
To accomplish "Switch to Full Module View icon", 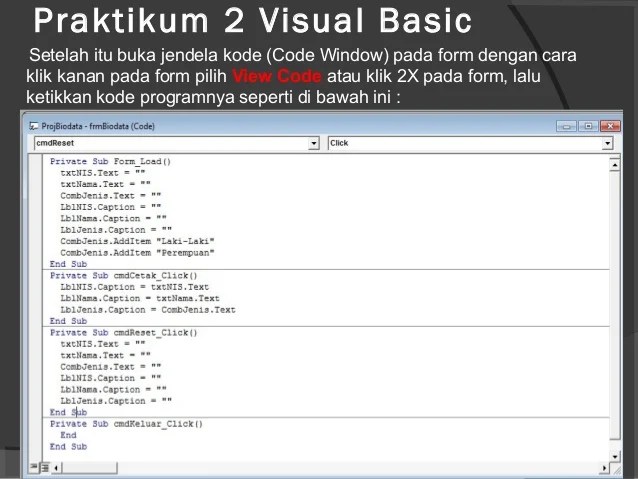I will pyautogui.click(x=45, y=468).
